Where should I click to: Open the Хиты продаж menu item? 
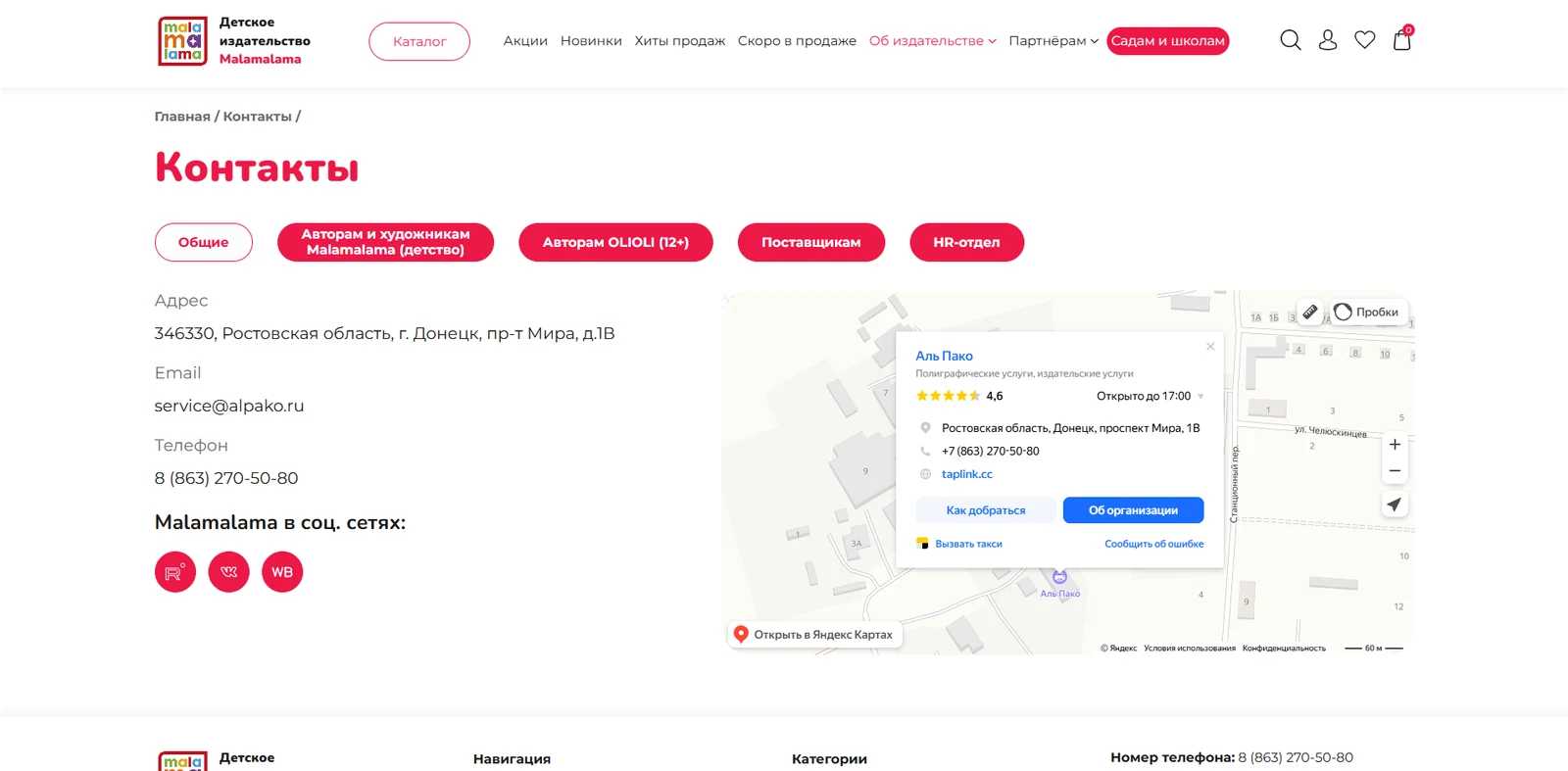[680, 41]
